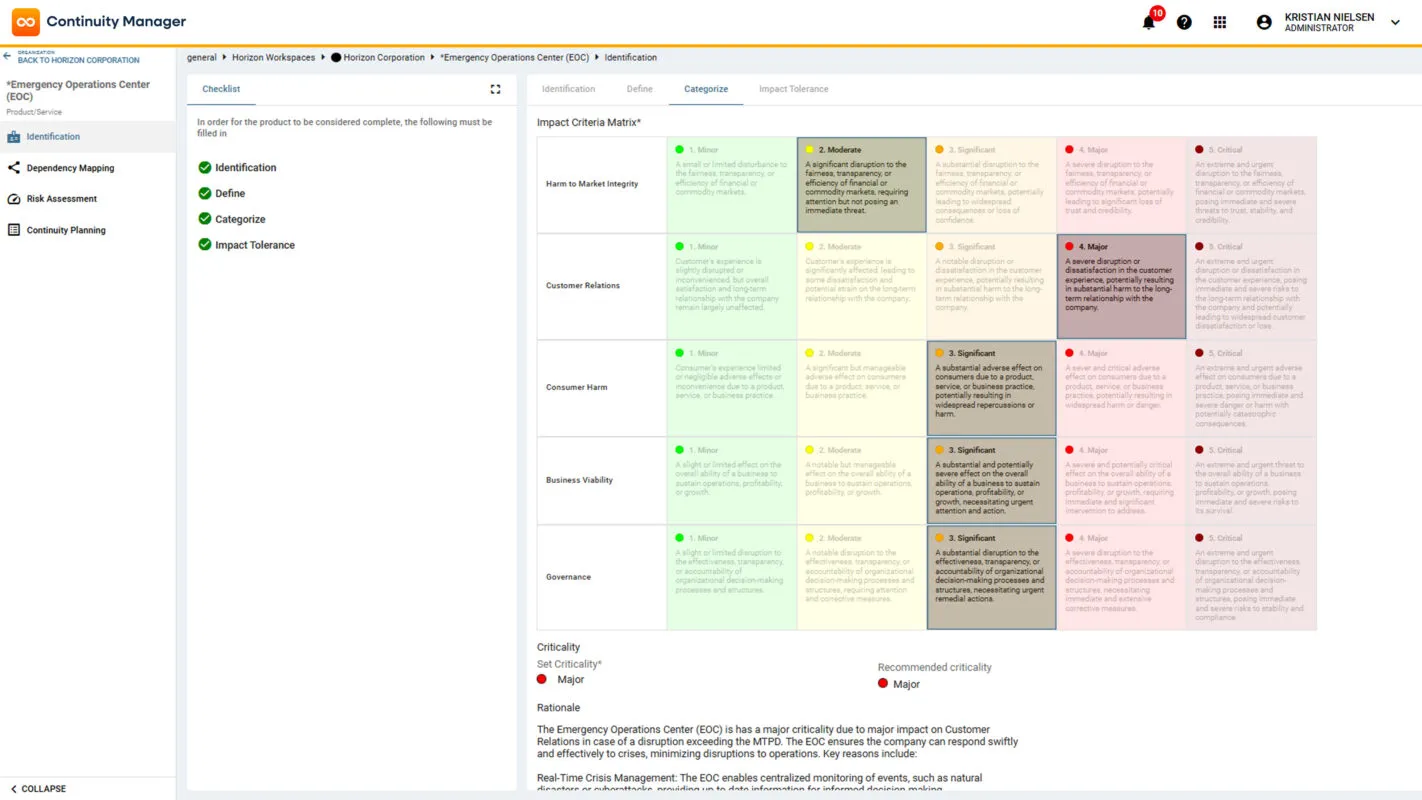Image resolution: width=1422 pixels, height=800 pixels.
Task: Click Horizon Corporation in the breadcrumb
Action: click(384, 58)
